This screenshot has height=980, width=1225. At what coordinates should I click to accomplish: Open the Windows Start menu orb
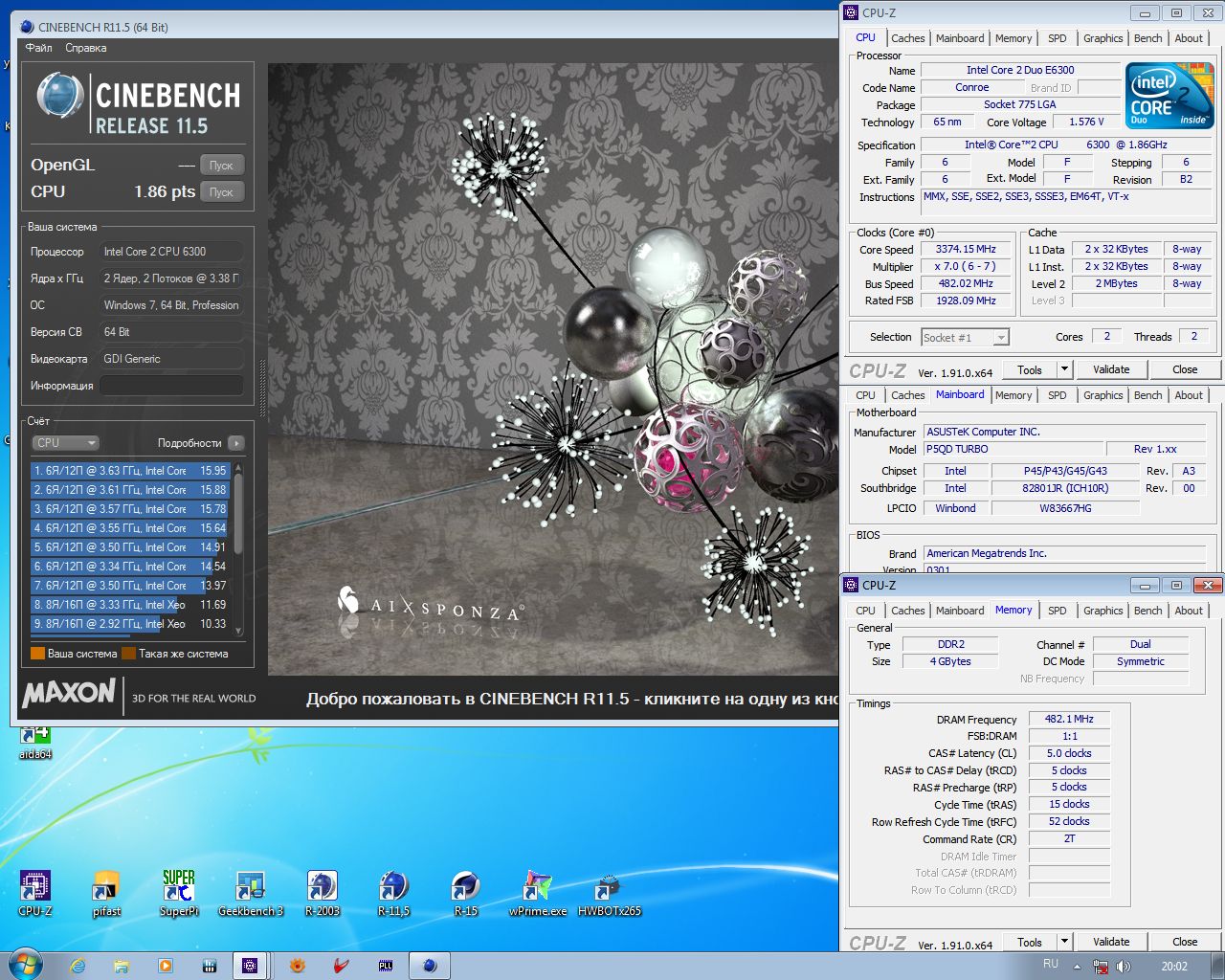click(24, 965)
